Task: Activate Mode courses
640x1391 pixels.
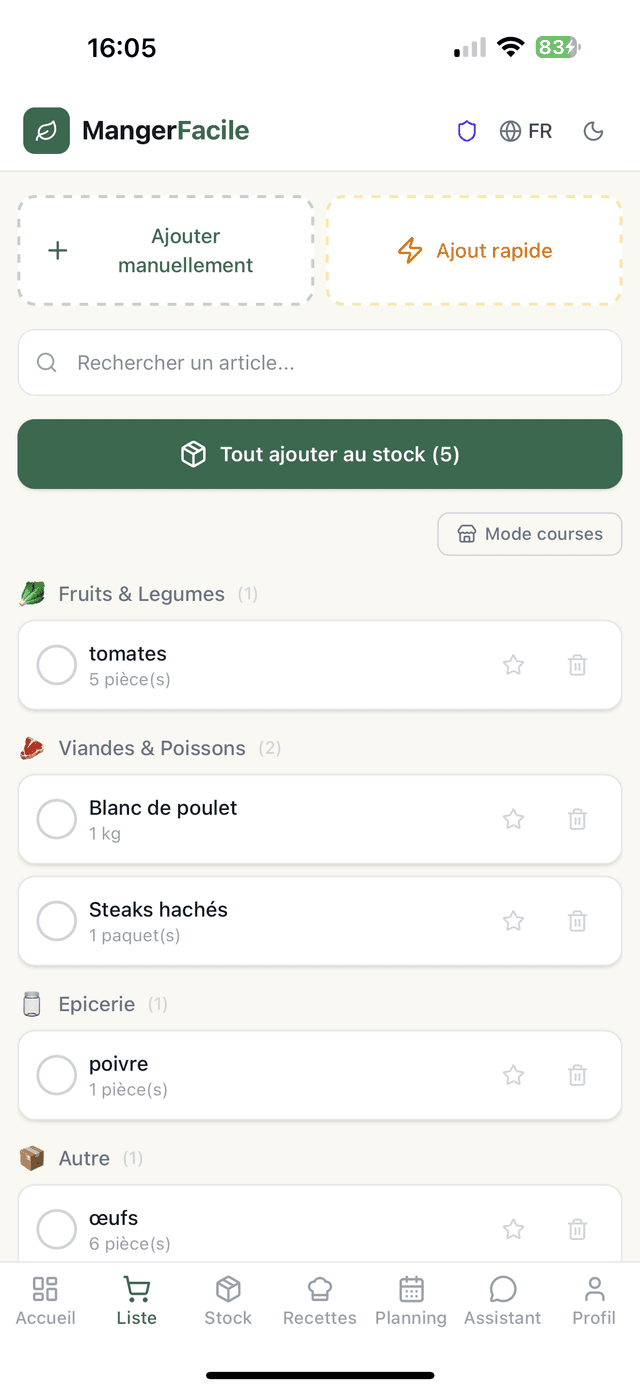Action: 529,534
